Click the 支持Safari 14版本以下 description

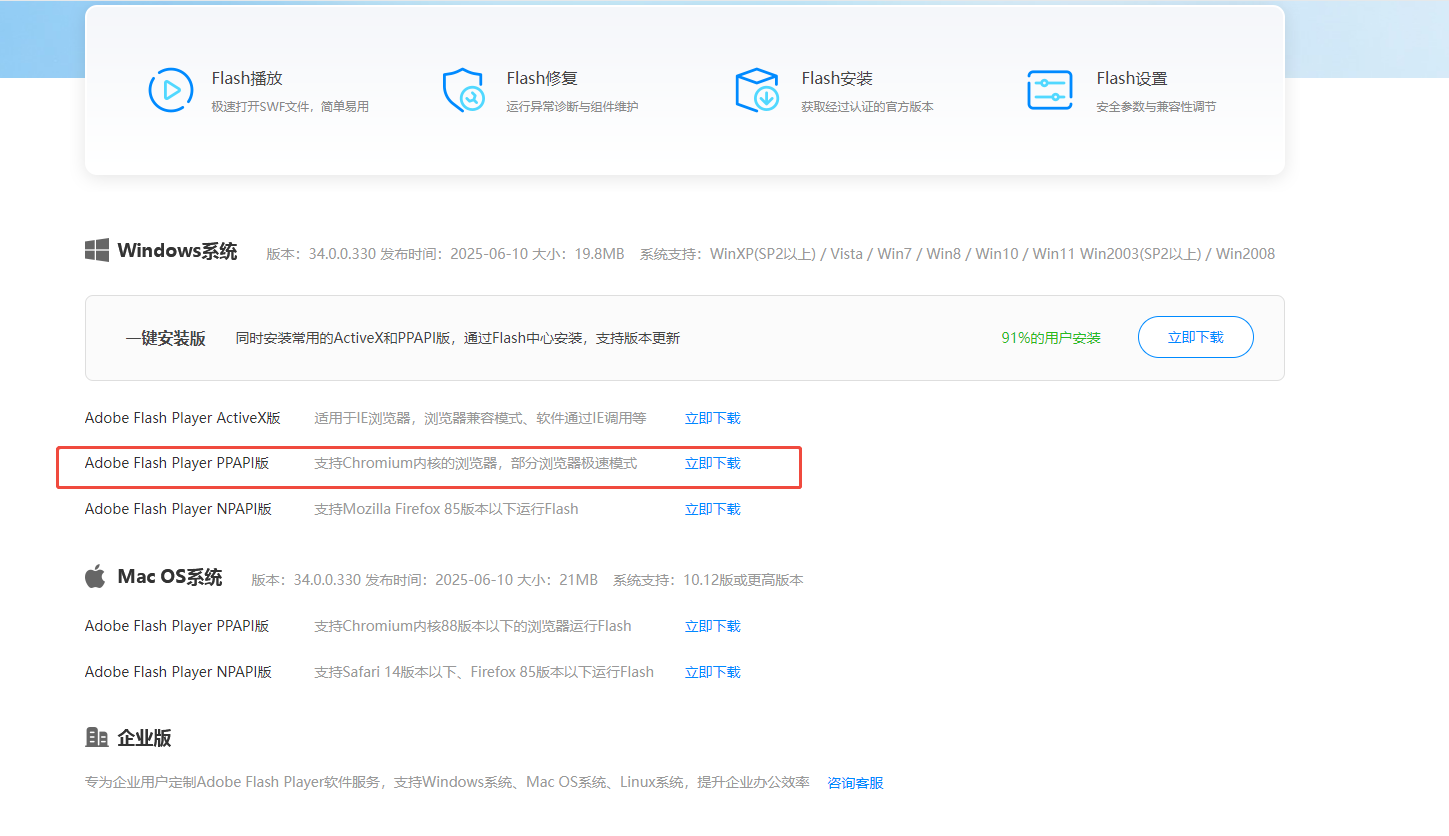[x=484, y=672]
